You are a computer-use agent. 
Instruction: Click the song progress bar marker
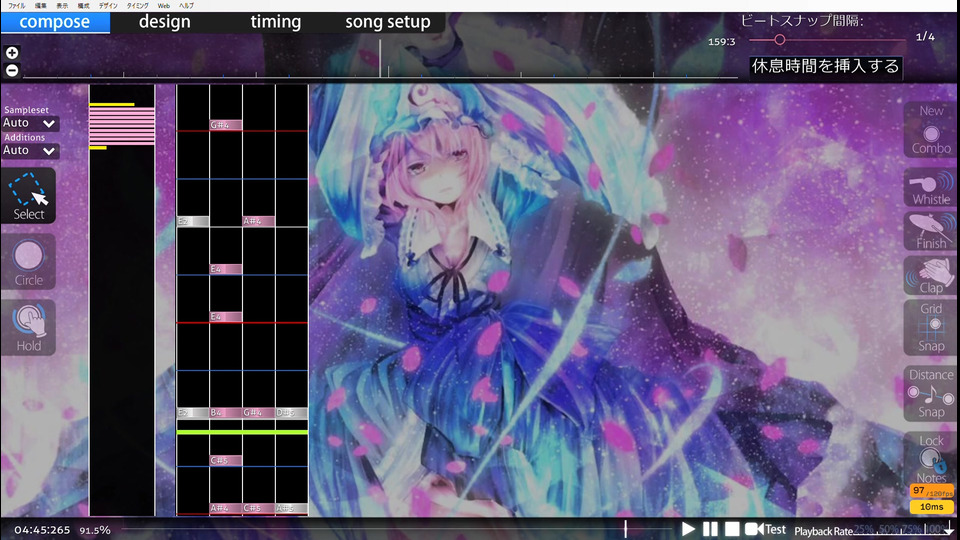626,529
